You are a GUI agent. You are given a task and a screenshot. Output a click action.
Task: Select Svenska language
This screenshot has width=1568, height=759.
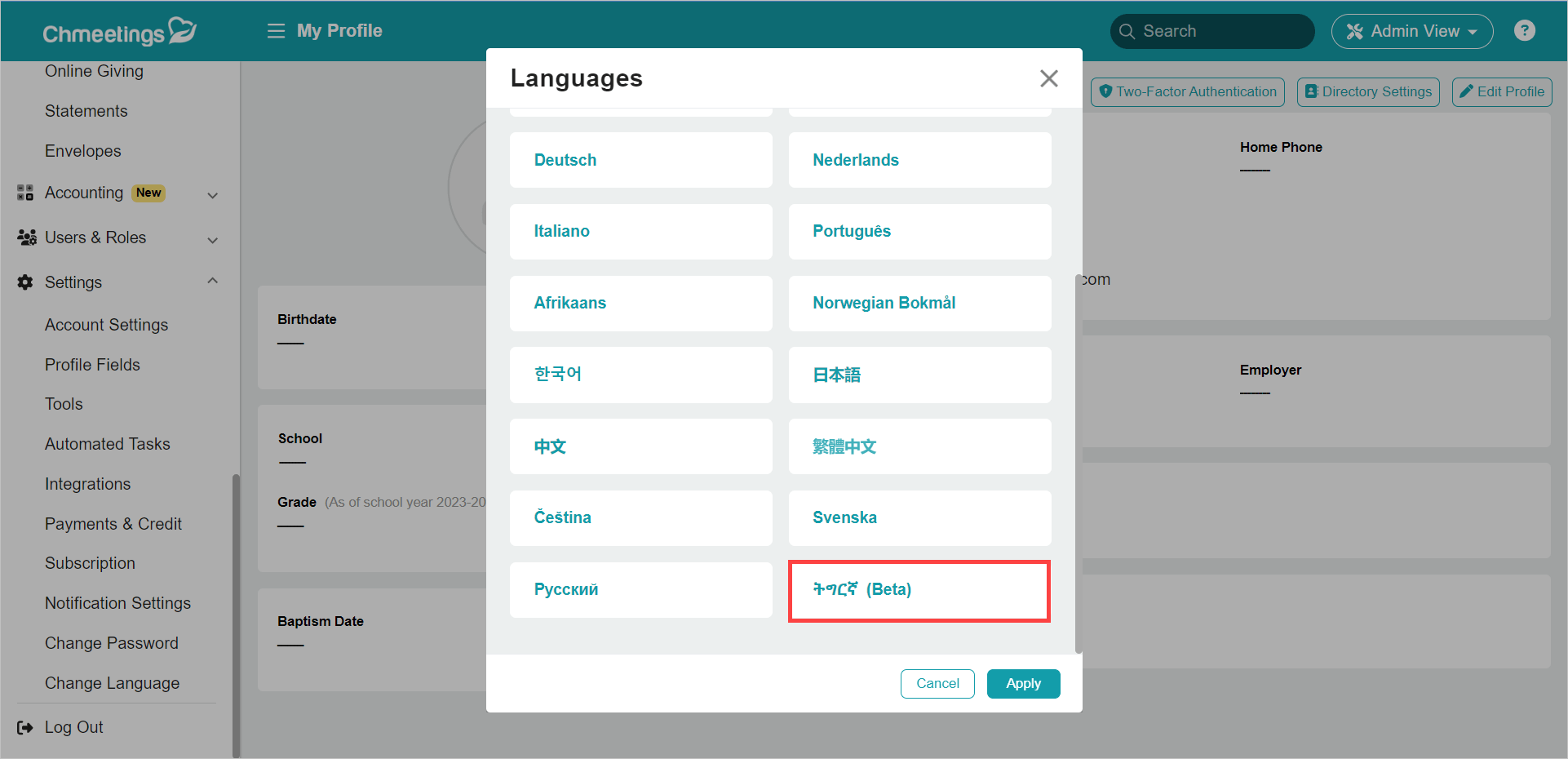919,518
